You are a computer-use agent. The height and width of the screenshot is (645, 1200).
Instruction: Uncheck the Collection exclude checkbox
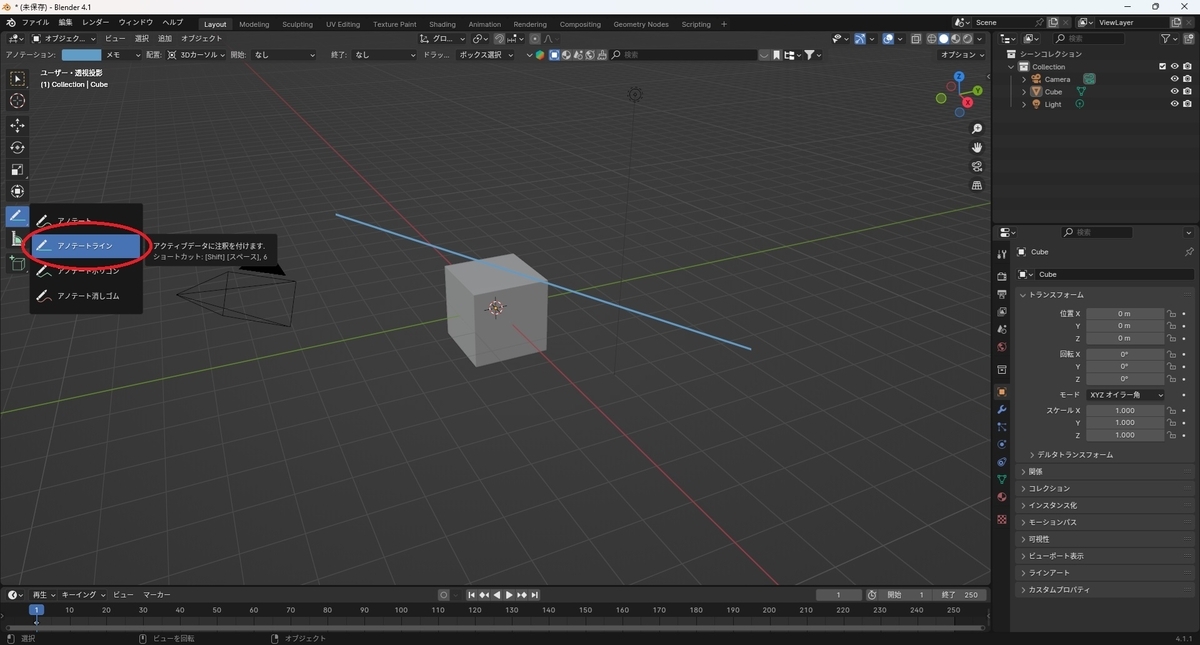click(x=1162, y=67)
